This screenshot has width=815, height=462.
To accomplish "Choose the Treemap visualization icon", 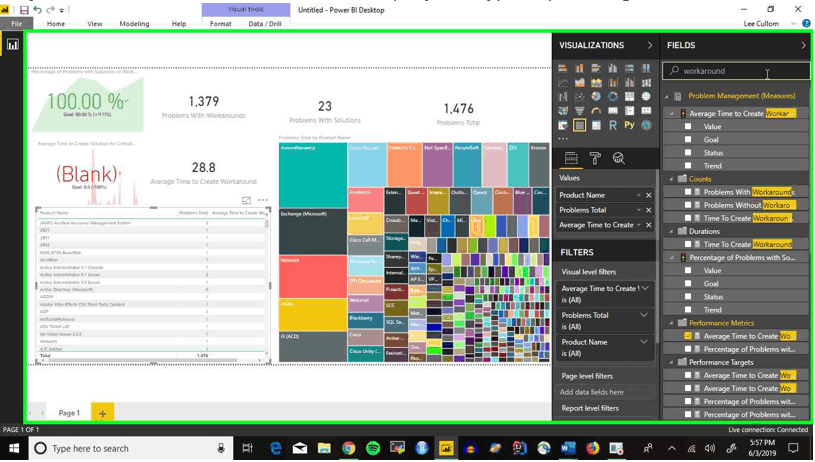I will pos(629,96).
